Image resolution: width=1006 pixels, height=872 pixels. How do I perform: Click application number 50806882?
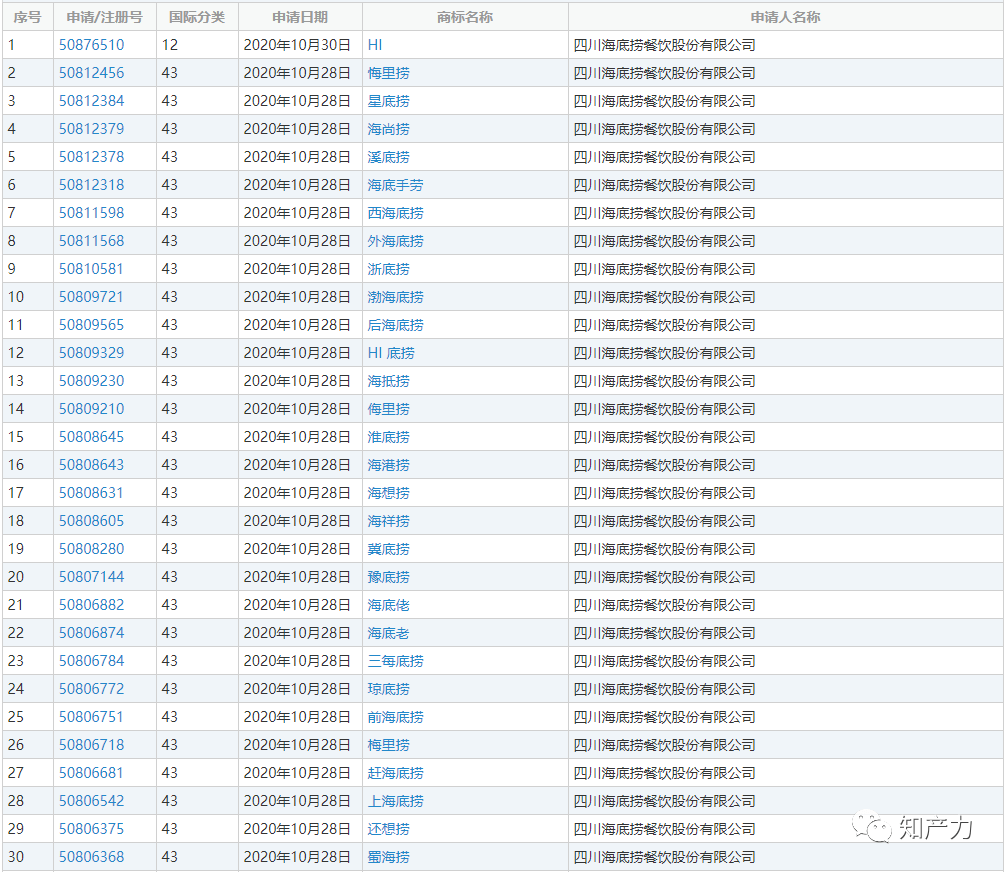(x=92, y=604)
